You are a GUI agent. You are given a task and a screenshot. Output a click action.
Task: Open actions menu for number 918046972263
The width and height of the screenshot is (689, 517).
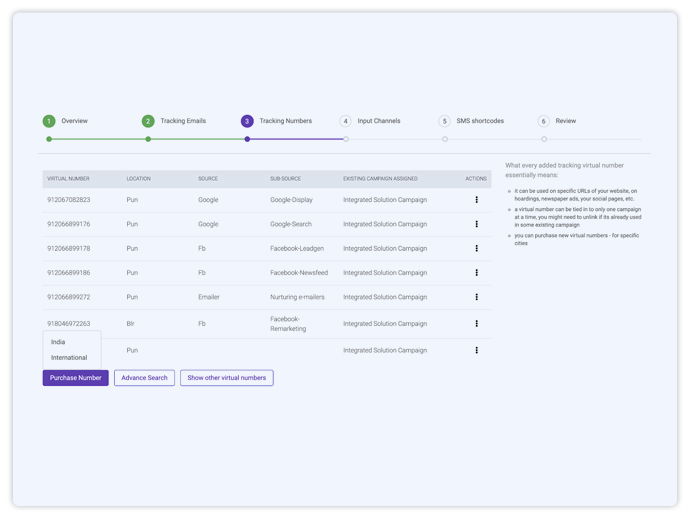476,324
